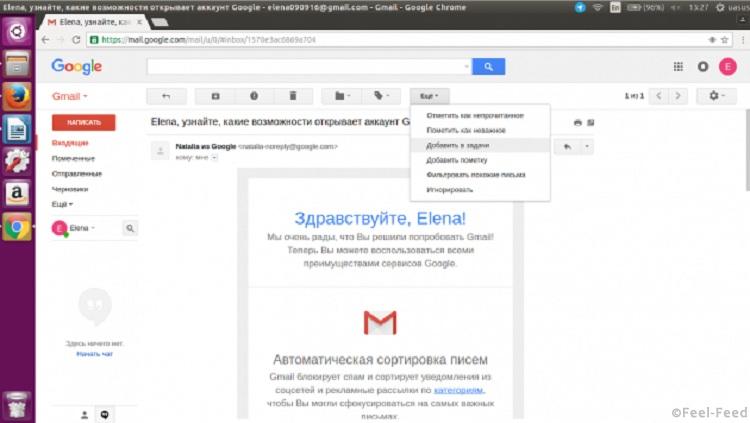Delete the email with the trash icon
The width and height of the screenshot is (750, 423).
click(293, 96)
